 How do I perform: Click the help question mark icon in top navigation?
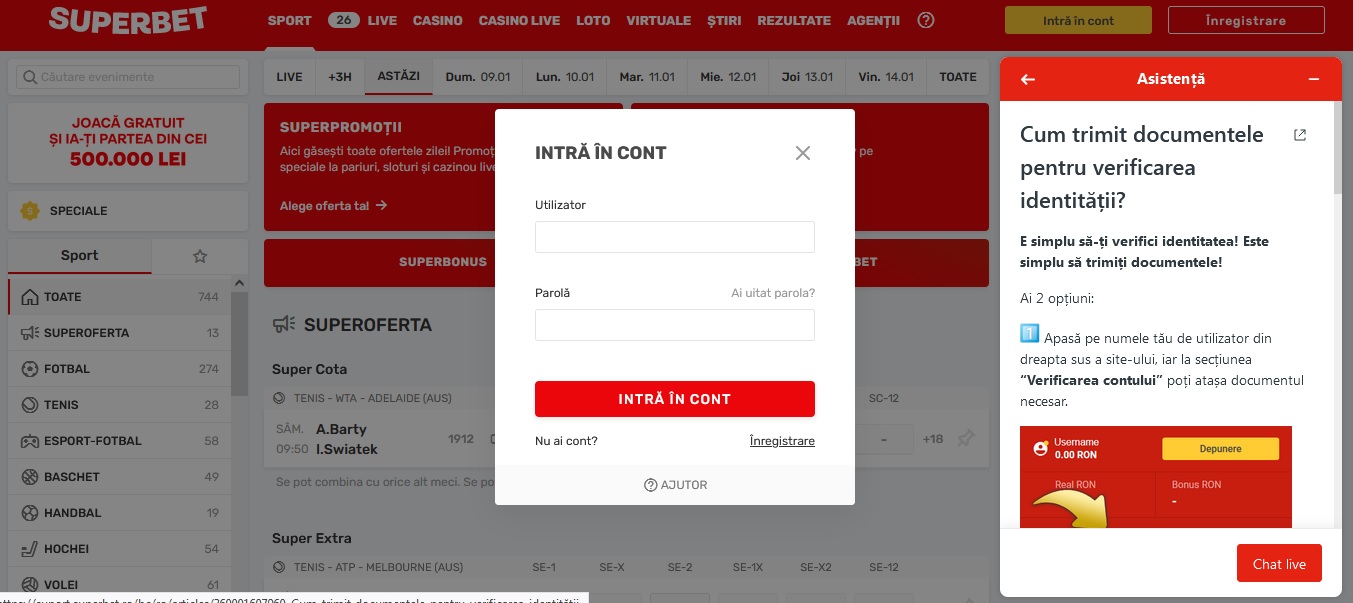(926, 20)
